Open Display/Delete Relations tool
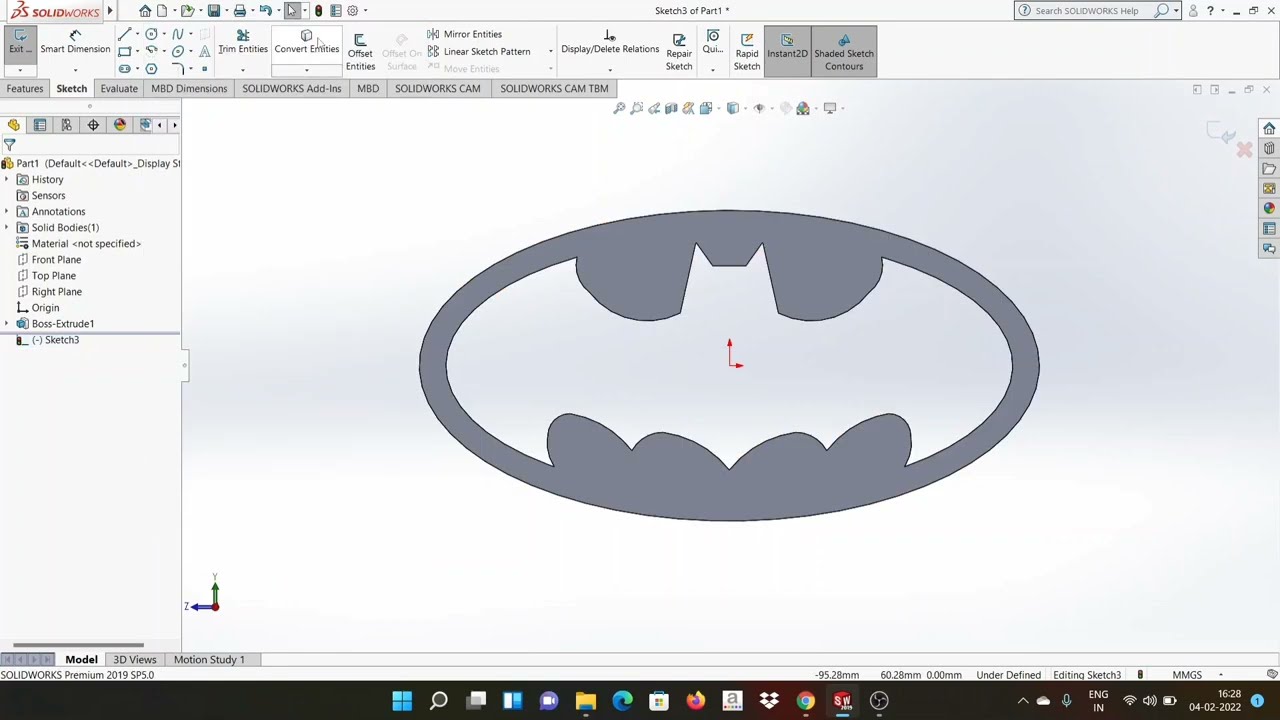Viewport: 1280px width, 720px height. pos(610,42)
